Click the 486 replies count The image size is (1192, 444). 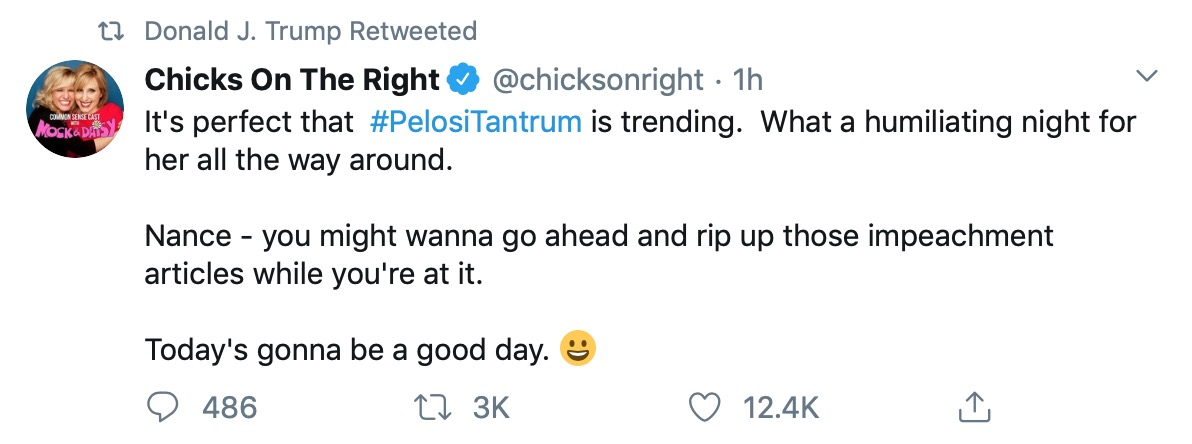(x=229, y=407)
